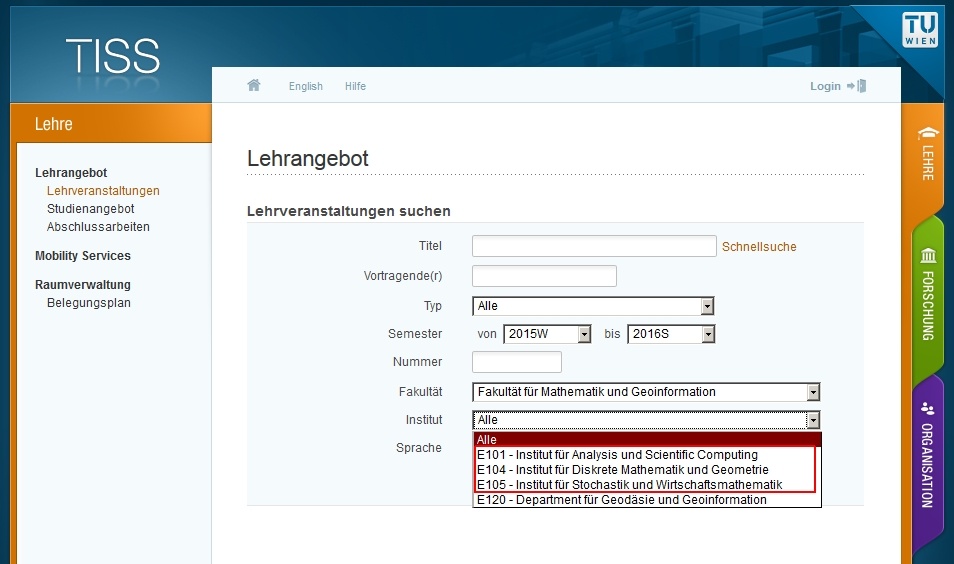
Task: Select E101 Institut für Analysis option
Action: tap(647, 454)
